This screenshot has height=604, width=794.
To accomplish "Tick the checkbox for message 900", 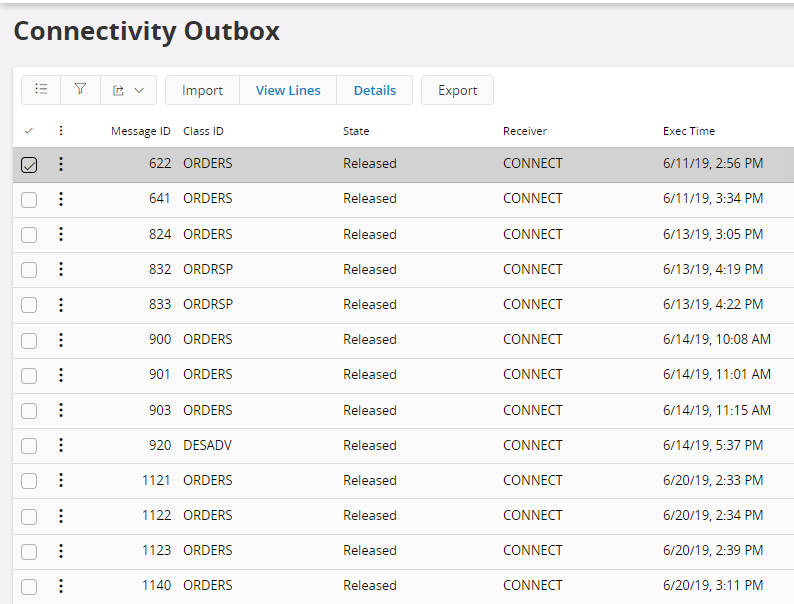I will [x=29, y=340].
